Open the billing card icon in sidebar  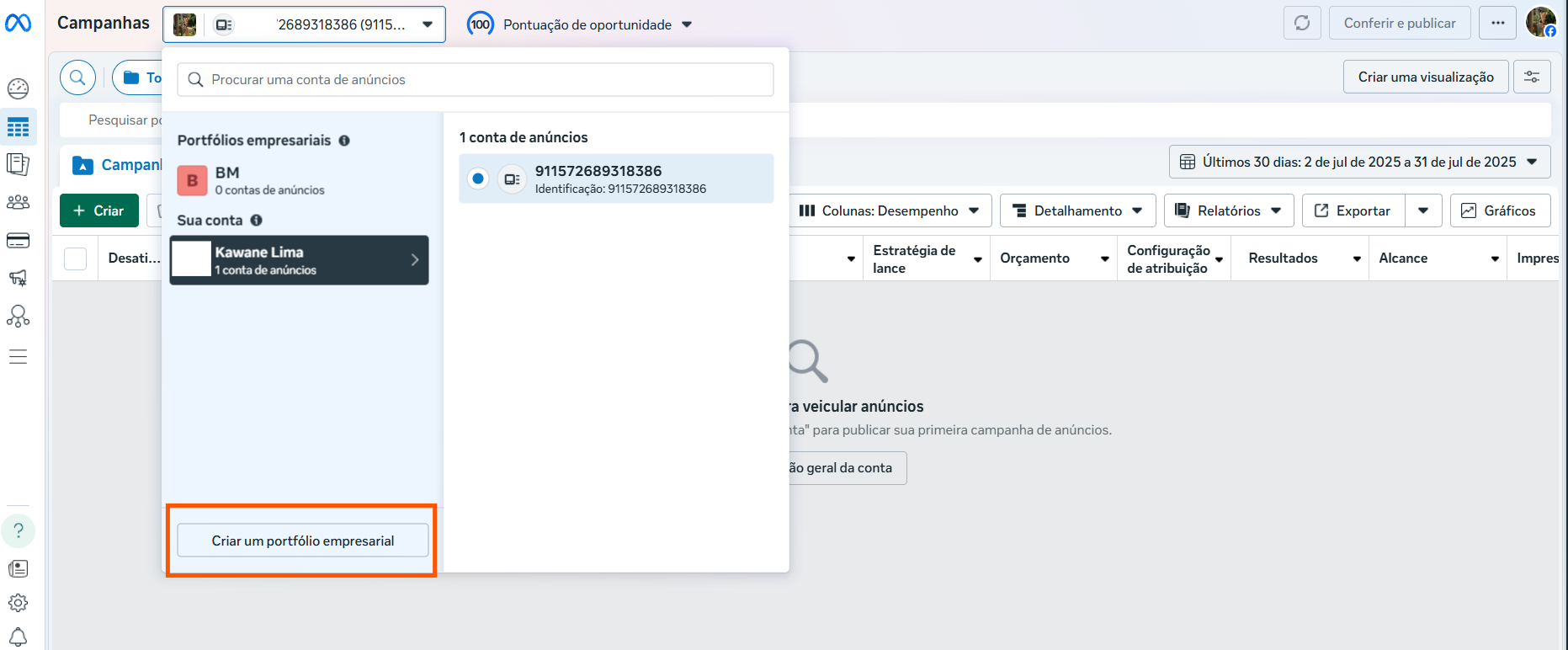pyautogui.click(x=19, y=241)
